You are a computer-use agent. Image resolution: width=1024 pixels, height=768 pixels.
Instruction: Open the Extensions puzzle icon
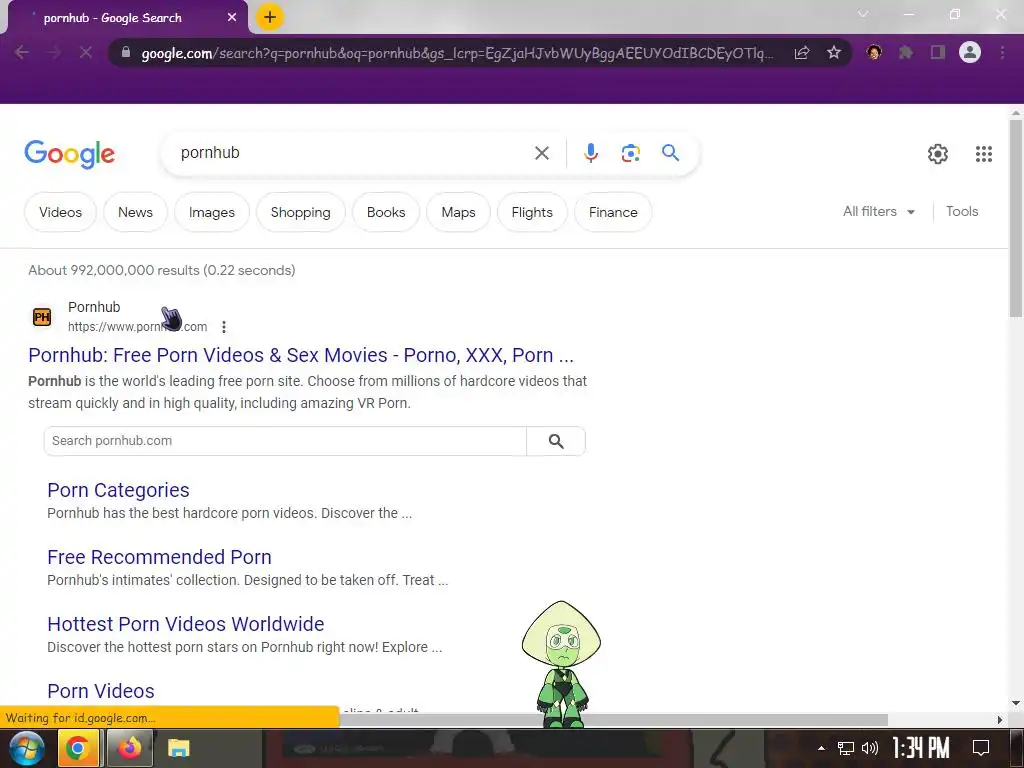905,52
